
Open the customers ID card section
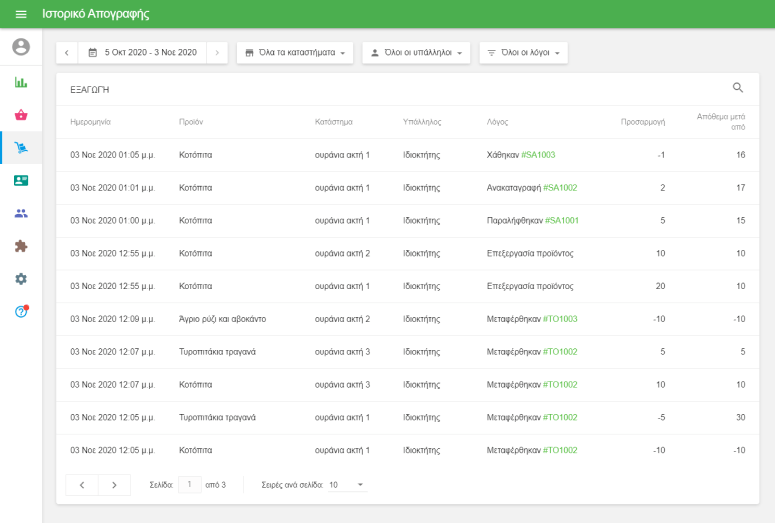[x=21, y=181]
